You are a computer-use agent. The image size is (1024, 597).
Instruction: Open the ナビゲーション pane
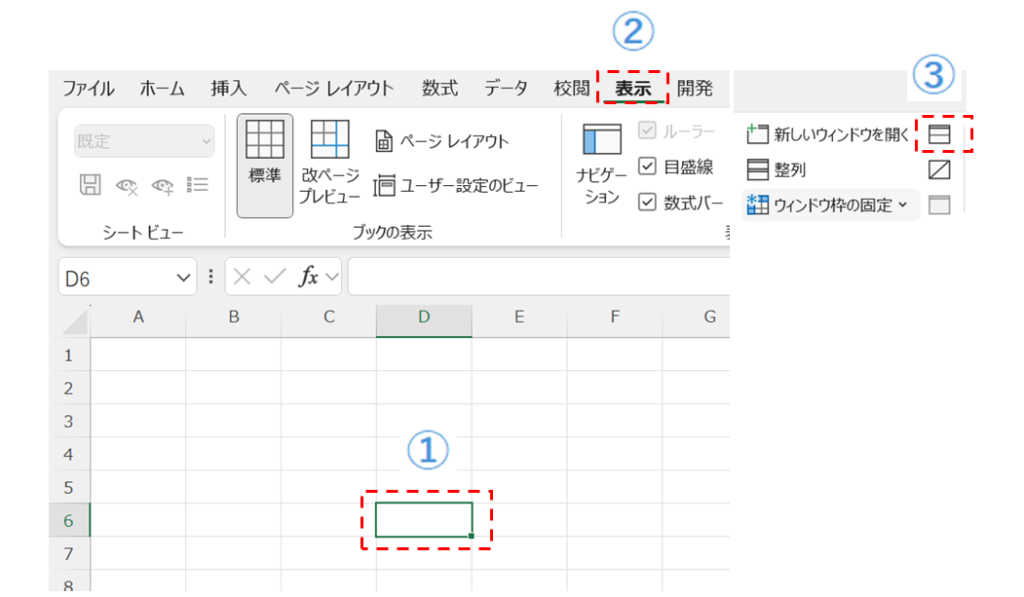click(602, 164)
